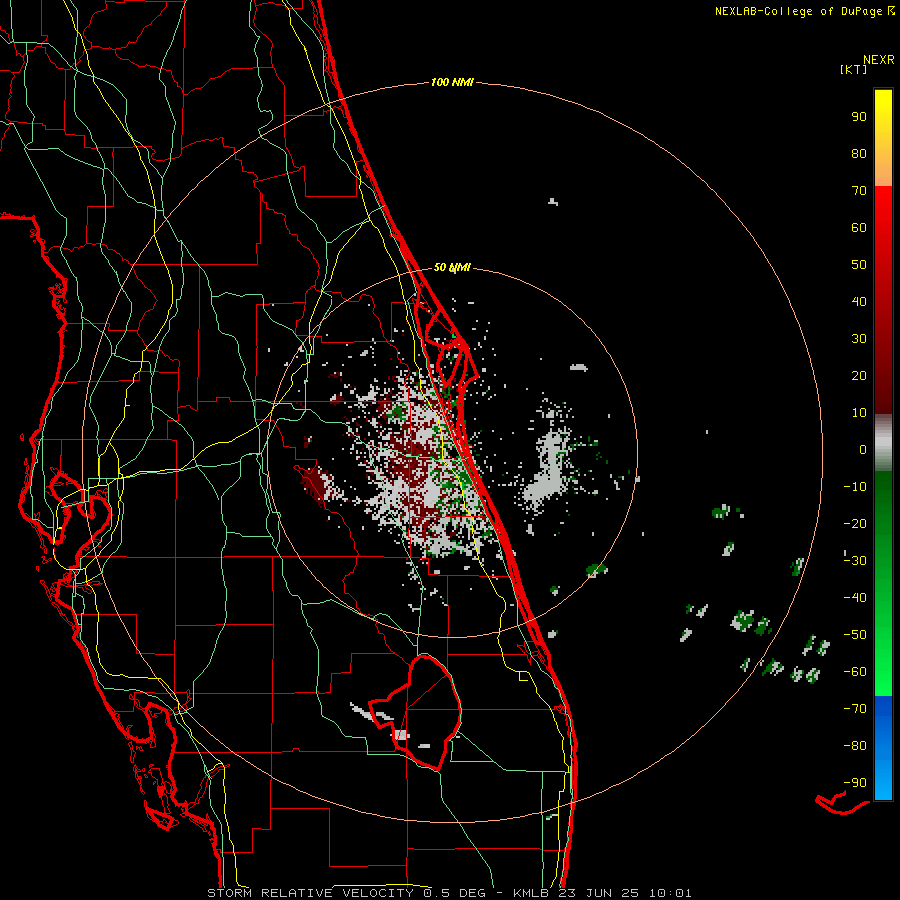
Task: Click the -60 scale value
Action: coord(855,672)
